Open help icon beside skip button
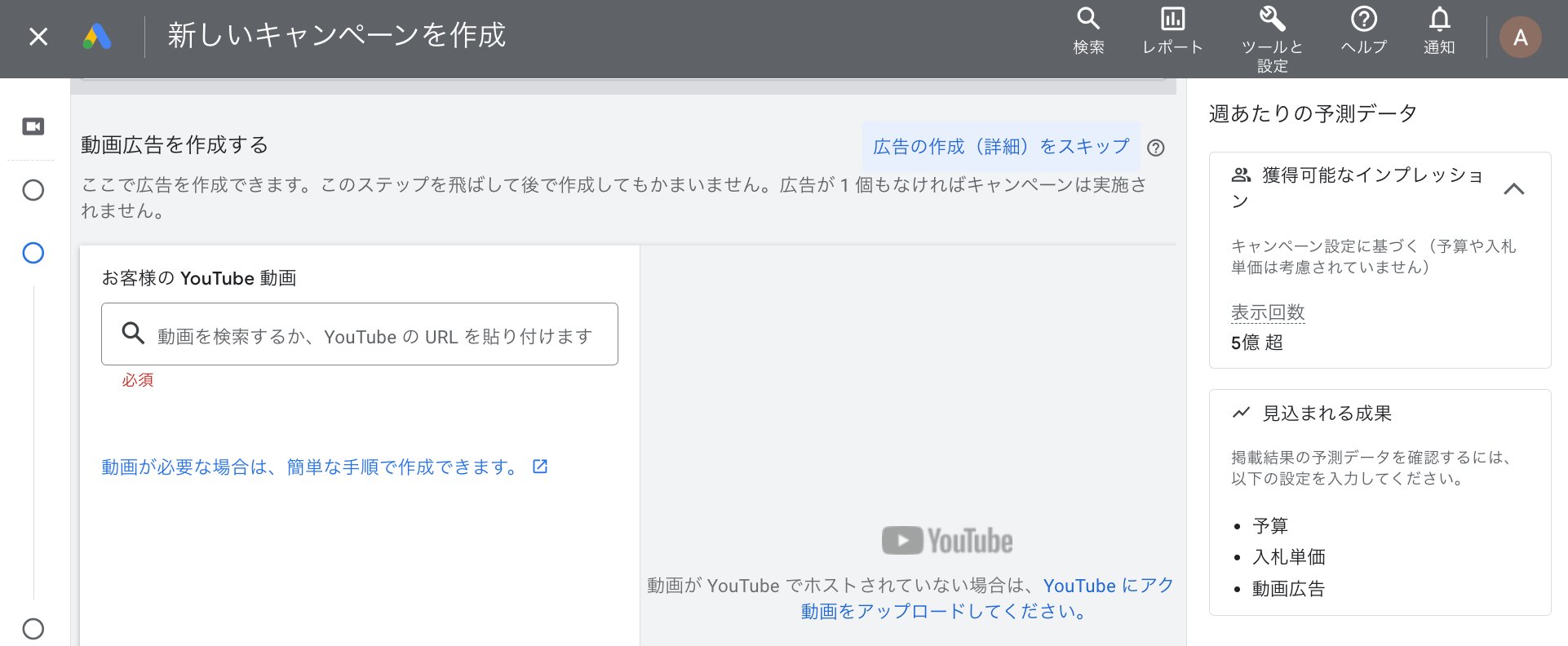Screen dimensions: 1568x646 click(x=1156, y=148)
